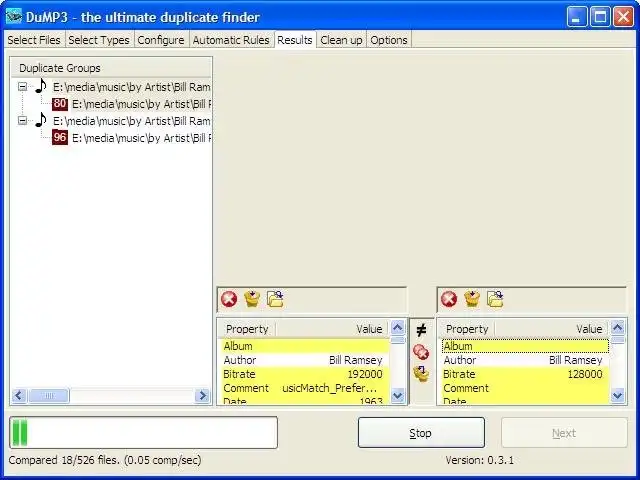This screenshot has height=480, width=640.
Task: Click the recycle basket icon in right file panel
Action: coord(472,299)
